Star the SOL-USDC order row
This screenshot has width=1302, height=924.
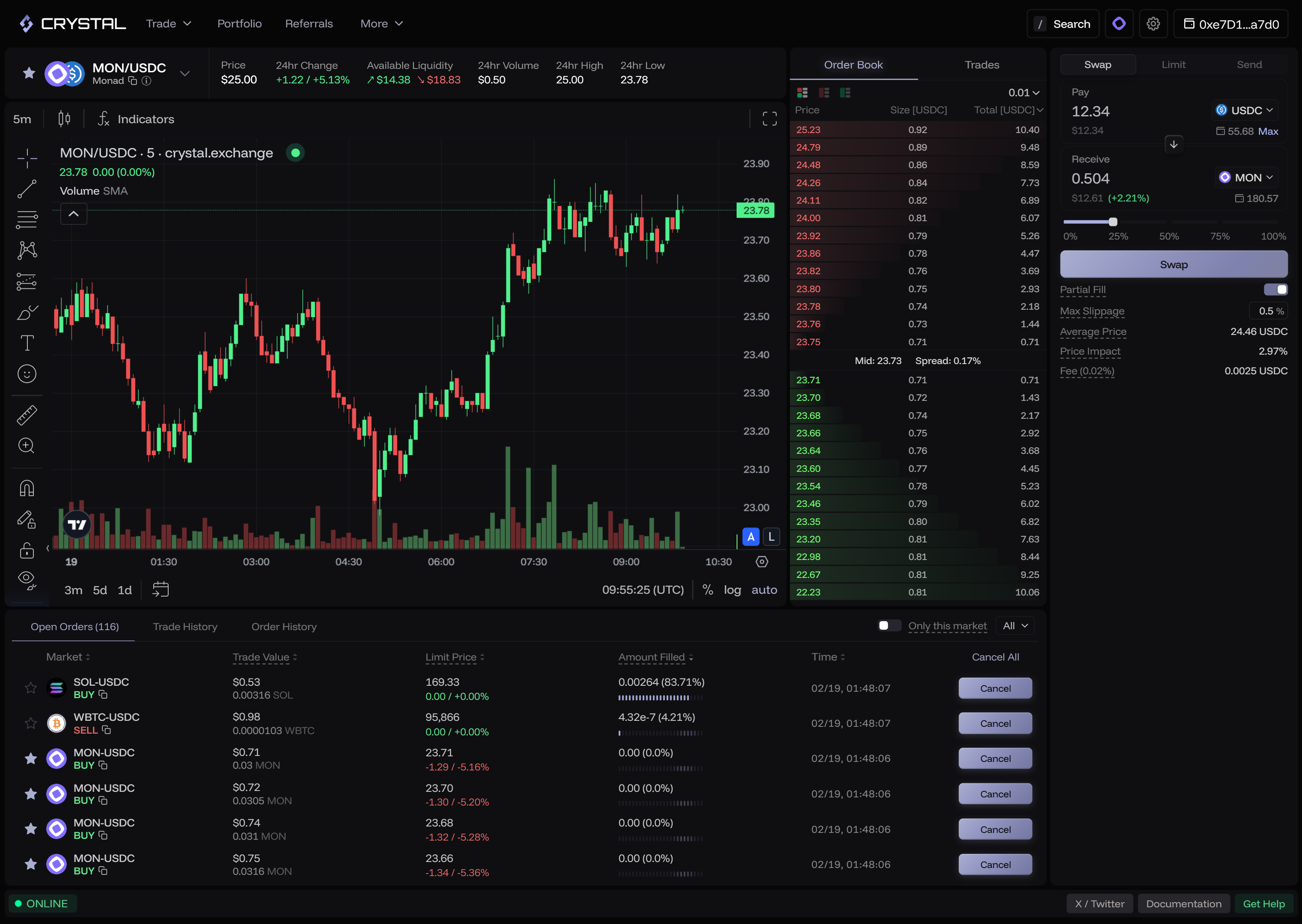[31, 688]
